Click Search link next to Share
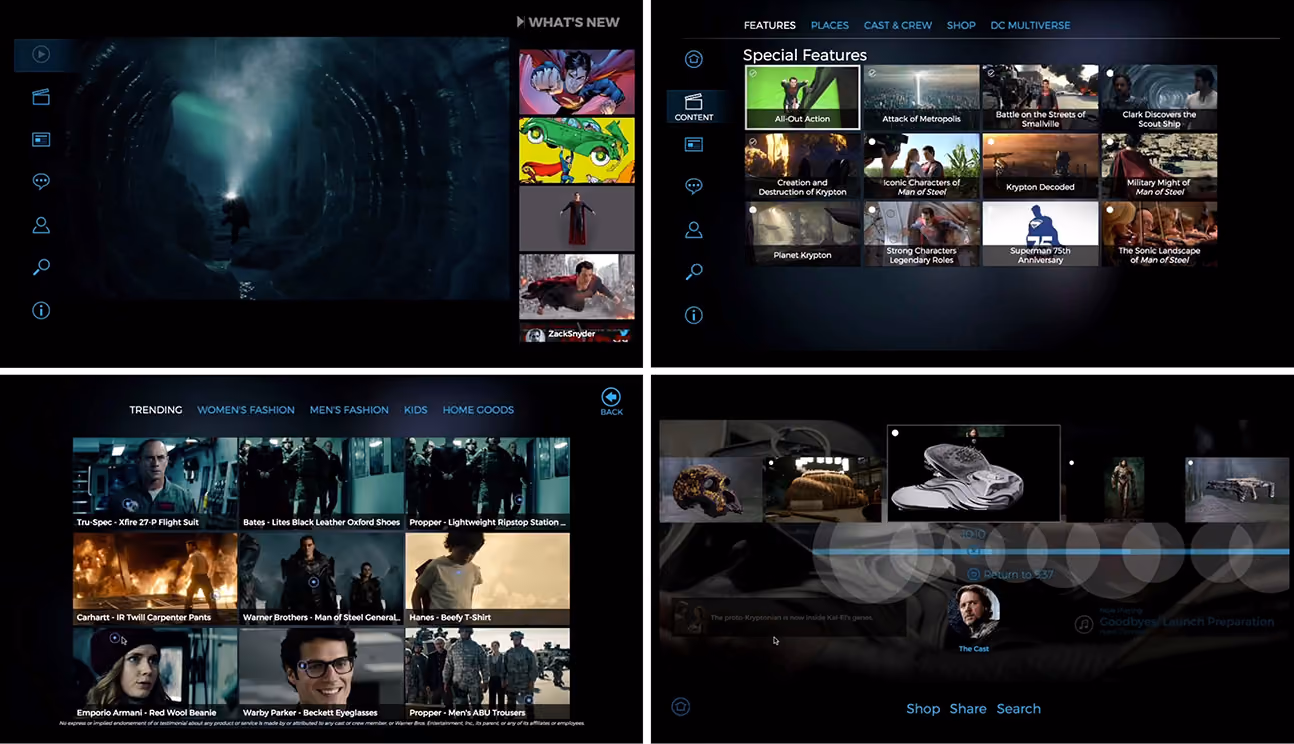The width and height of the screenshot is (1294, 744). pyautogui.click(x=1019, y=709)
